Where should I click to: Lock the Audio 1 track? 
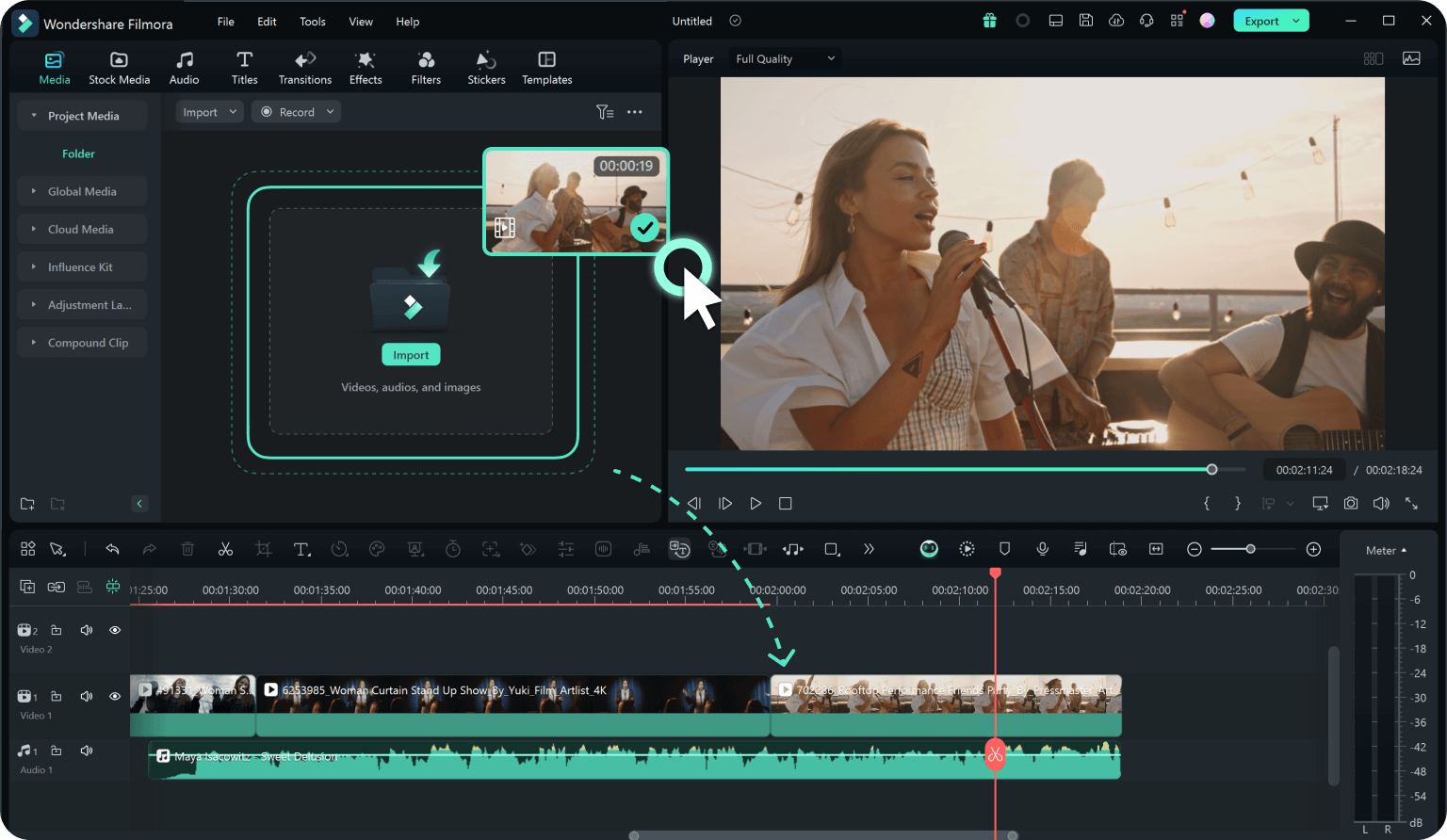[x=56, y=751]
